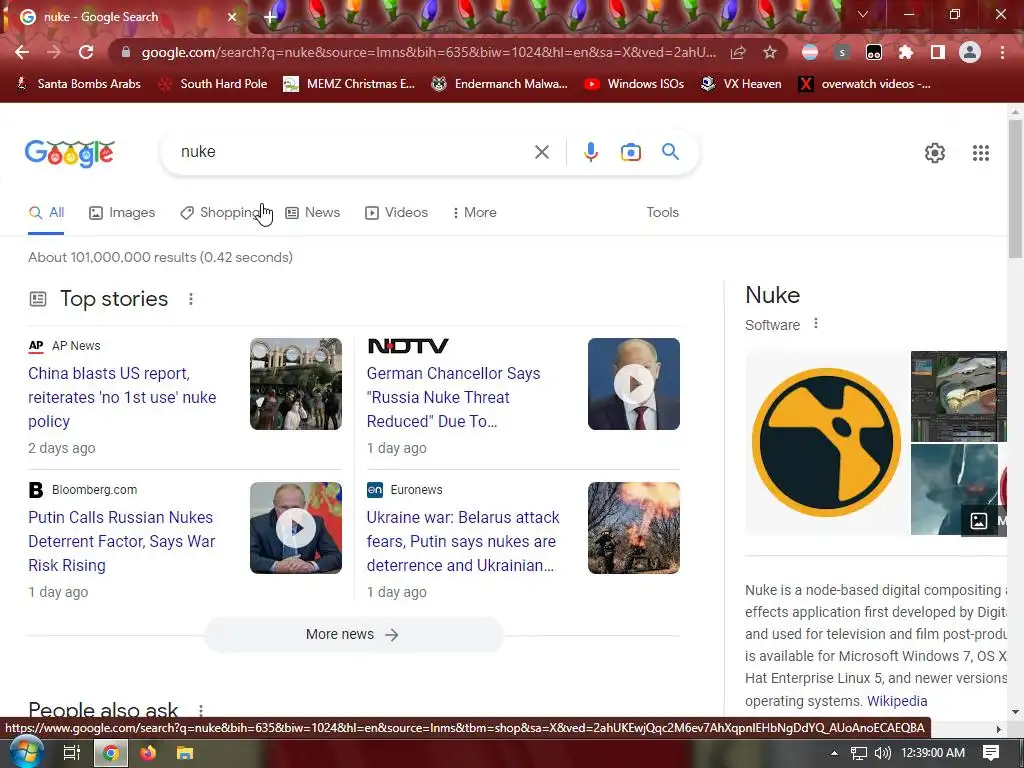Open the Endermanch Malwa... bookmark
Image resolution: width=1024 pixels, height=768 pixels.
point(500,84)
